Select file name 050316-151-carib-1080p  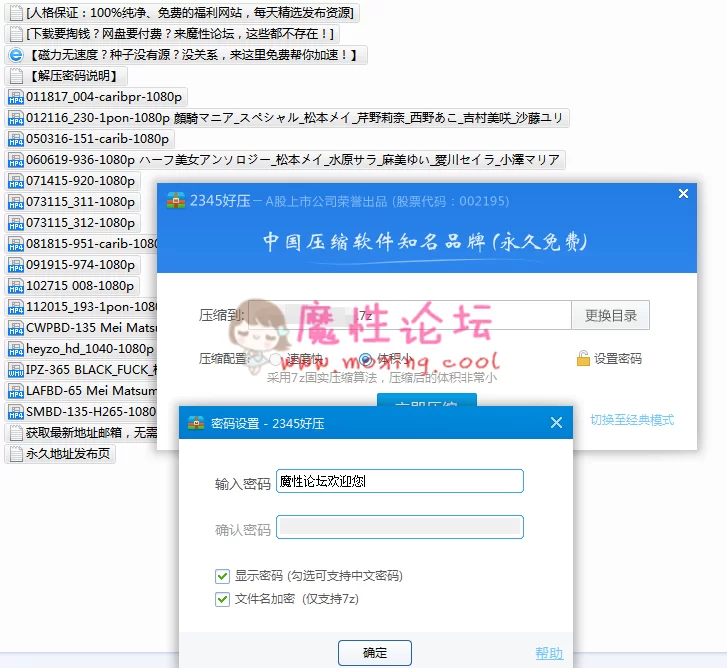click(x=97, y=139)
